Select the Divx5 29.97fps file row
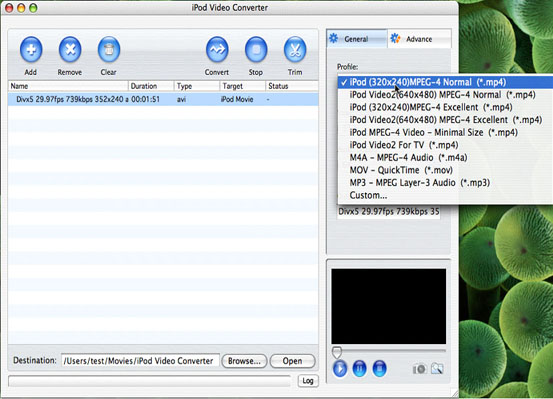Screen dimensions: 553x399 163,99
